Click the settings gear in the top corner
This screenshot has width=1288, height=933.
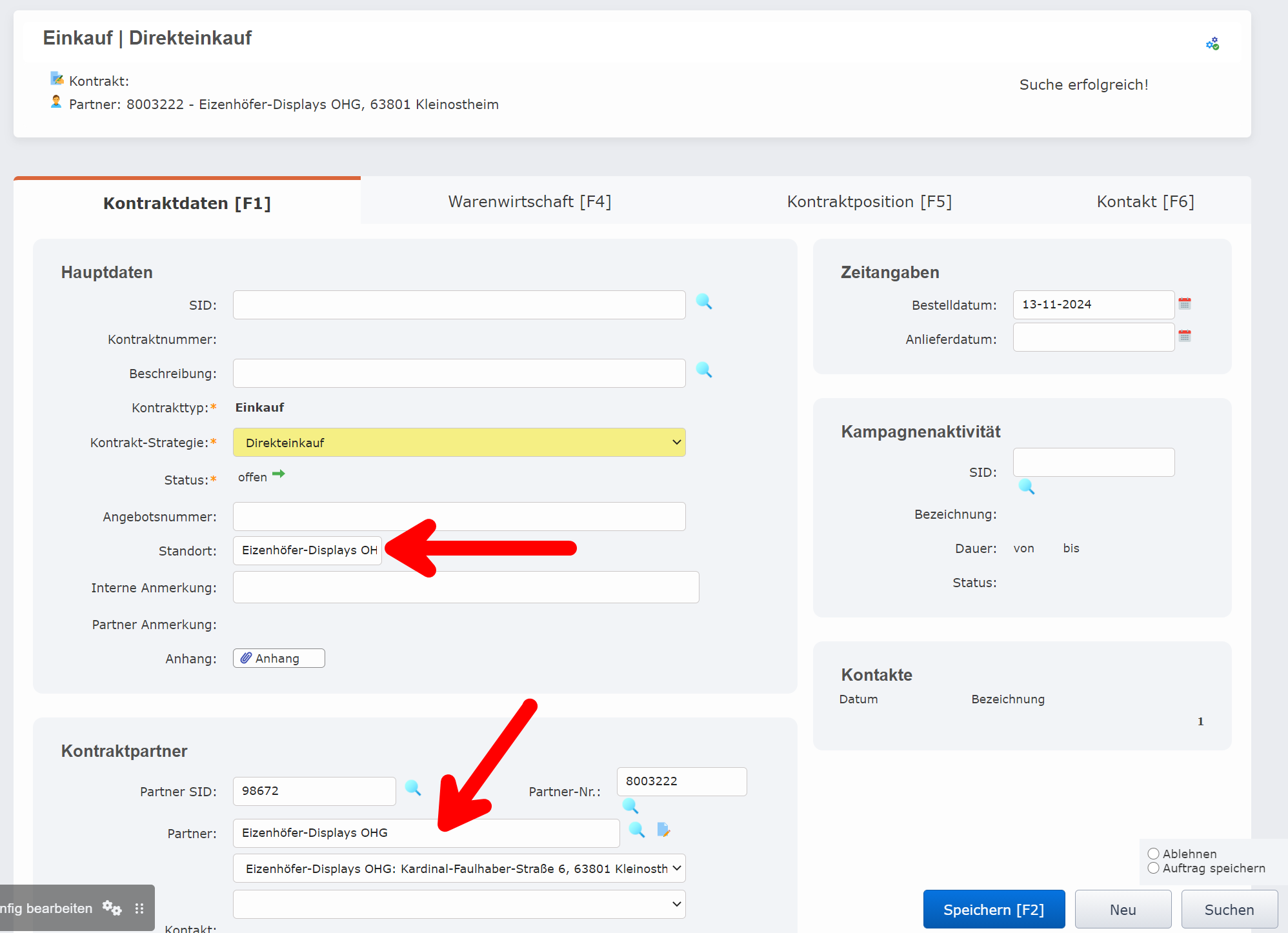tap(1212, 43)
